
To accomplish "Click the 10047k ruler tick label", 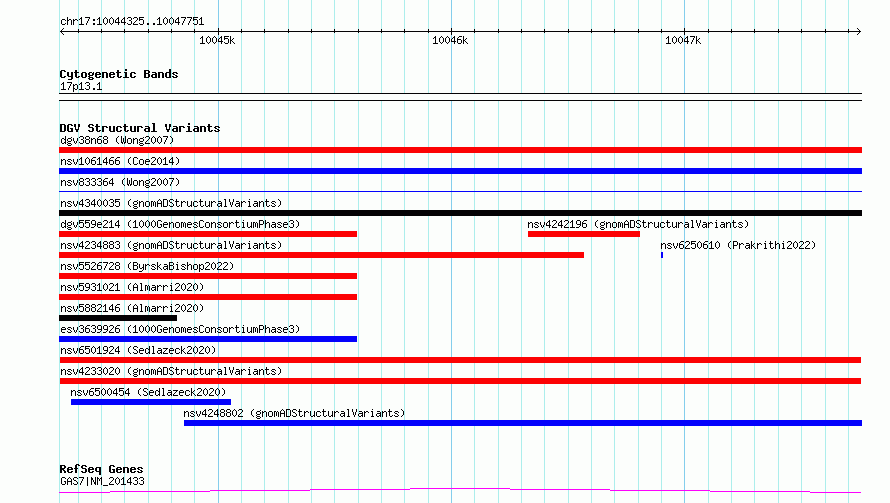I will pyautogui.click(x=683, y=40).
